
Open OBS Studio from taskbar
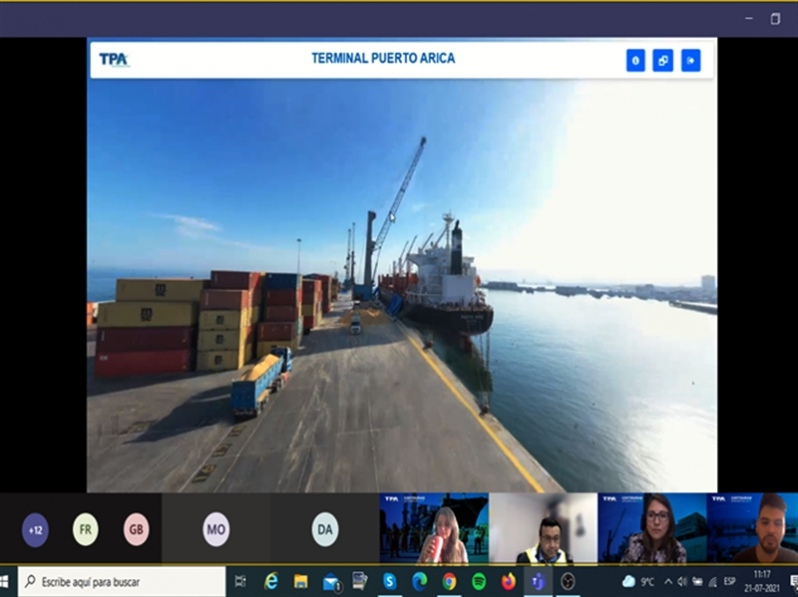tap(567, 581)
